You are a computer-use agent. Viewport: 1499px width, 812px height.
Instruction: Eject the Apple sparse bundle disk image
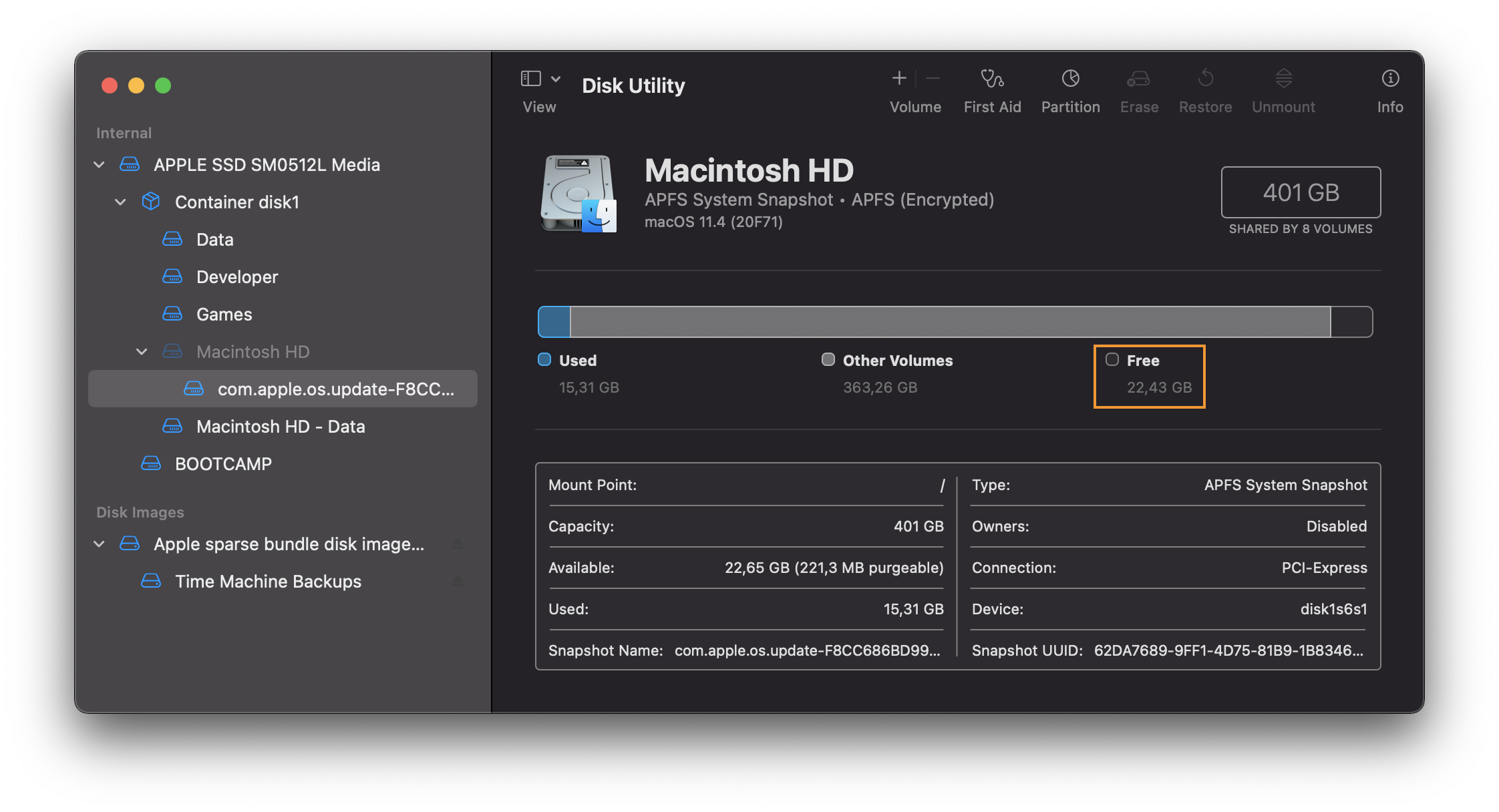point(458,544)
